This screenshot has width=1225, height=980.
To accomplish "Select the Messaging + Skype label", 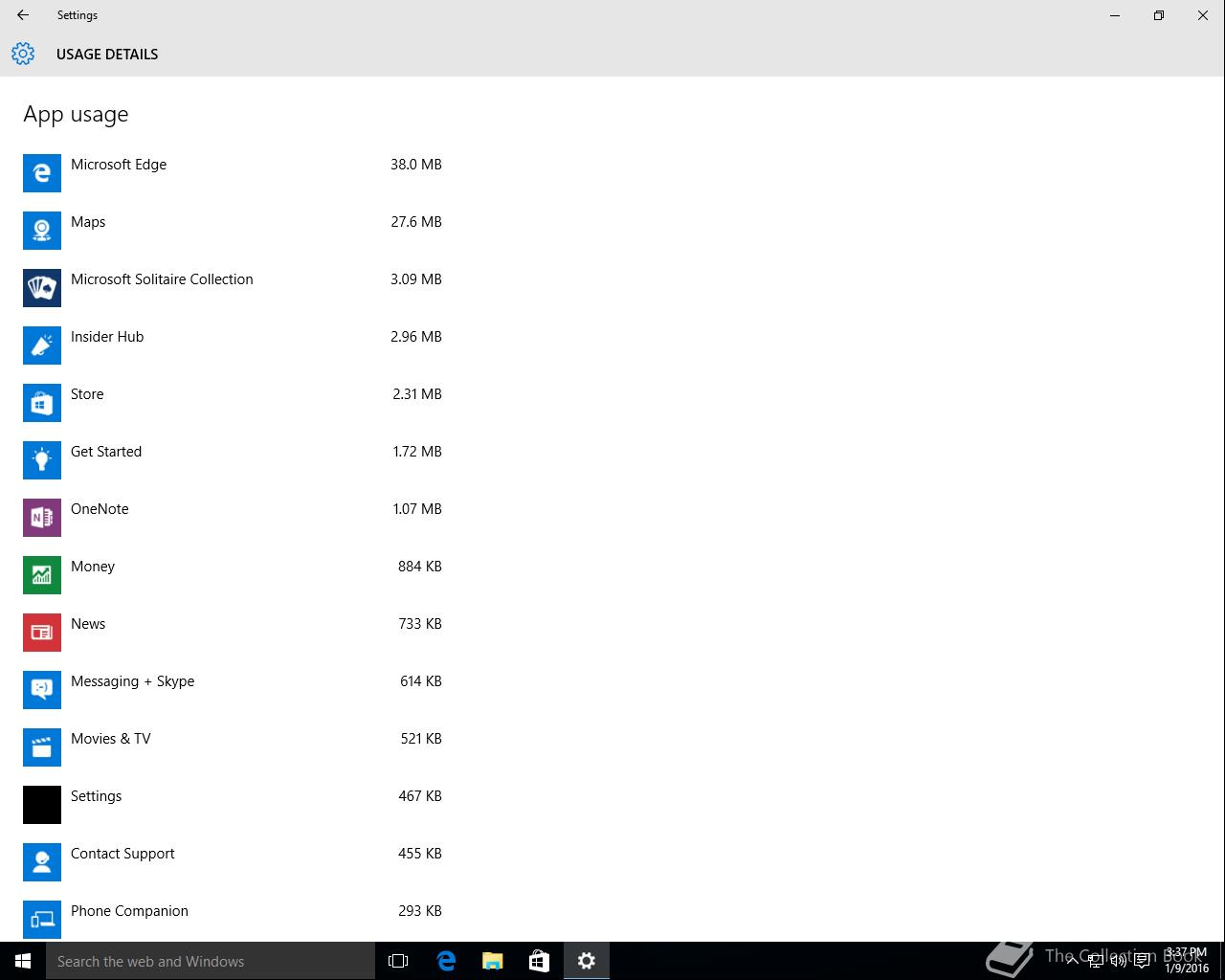I will pos(132,681).
